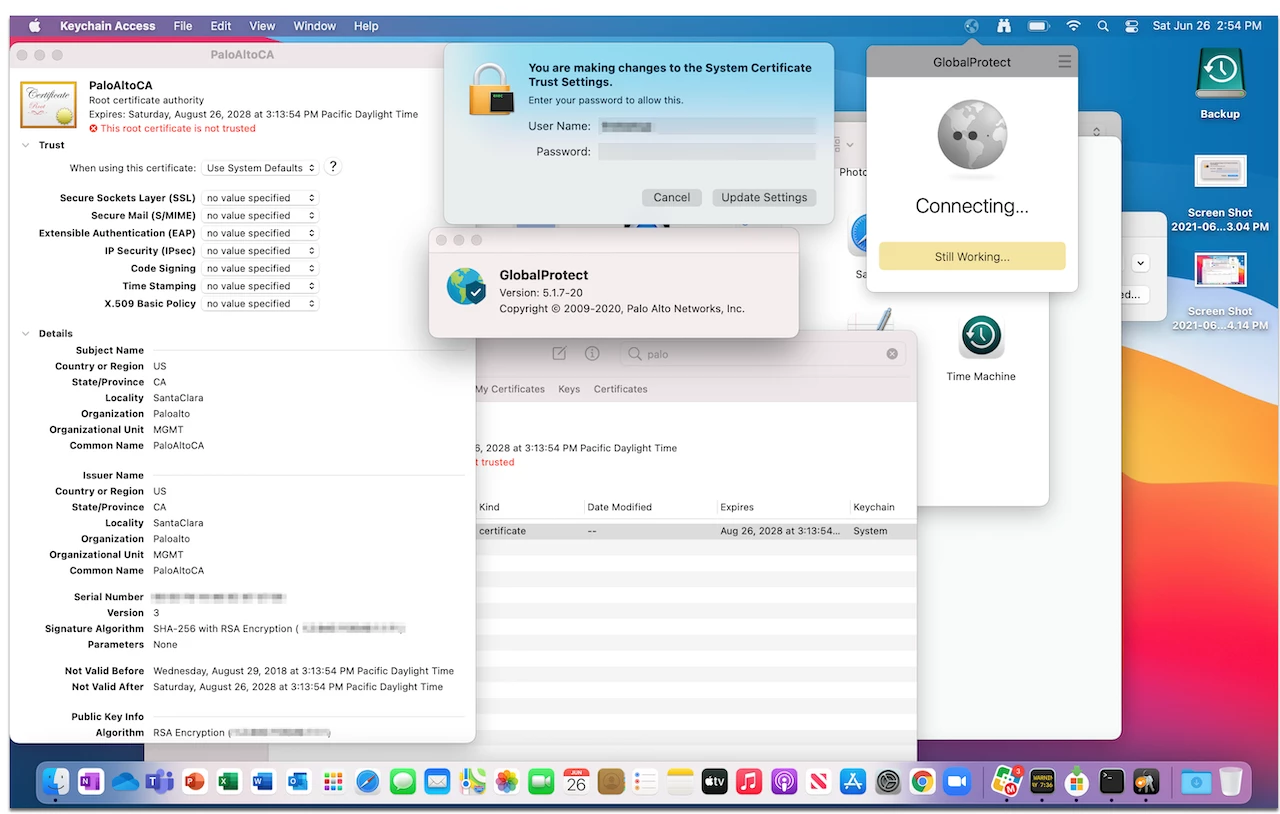Switch to the My Certificates tab

510,389
